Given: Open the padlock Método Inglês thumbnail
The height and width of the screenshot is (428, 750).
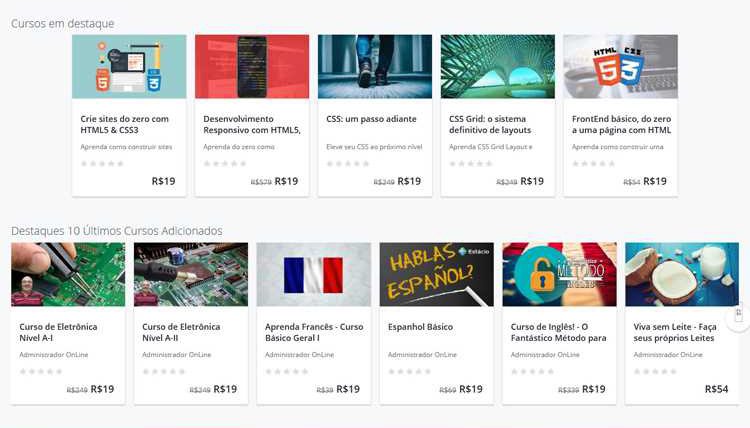Looking at the screenshot, I should 560,274.
